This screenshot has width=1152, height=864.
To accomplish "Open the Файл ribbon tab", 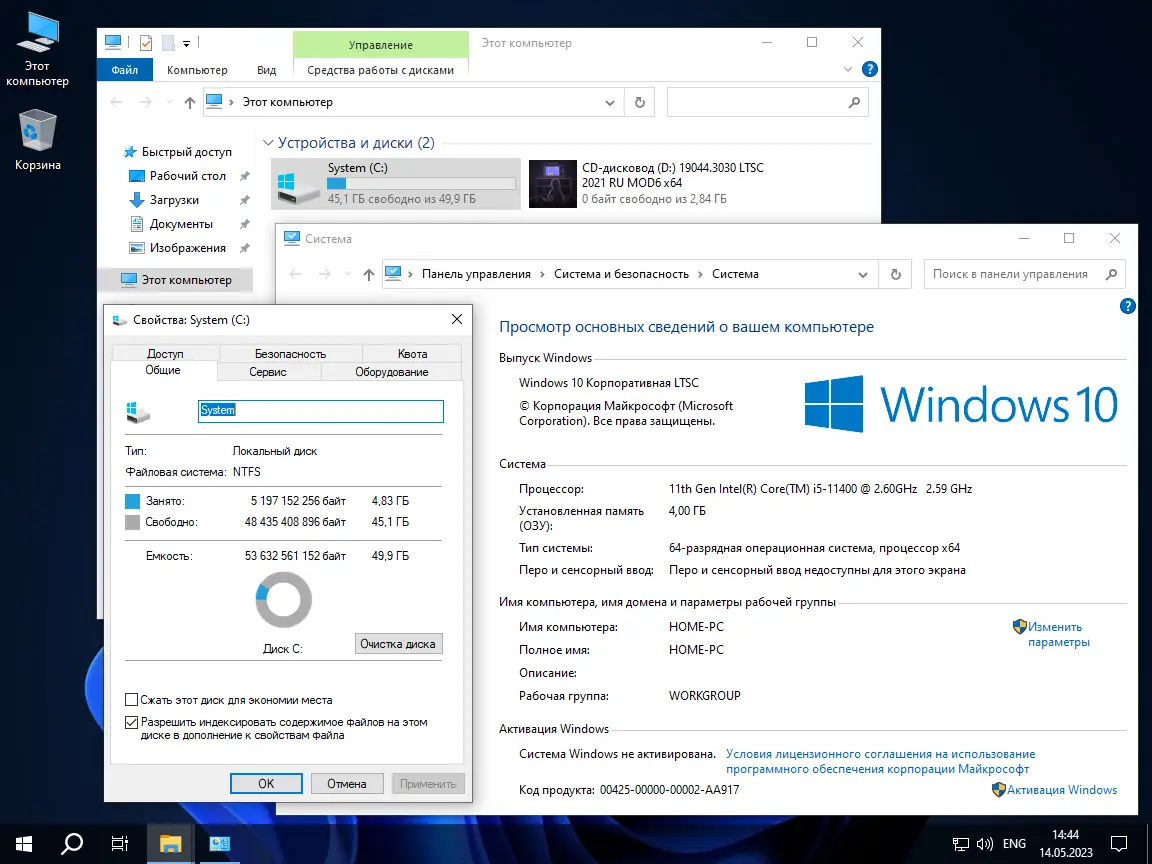I will (x=125, y=70).
